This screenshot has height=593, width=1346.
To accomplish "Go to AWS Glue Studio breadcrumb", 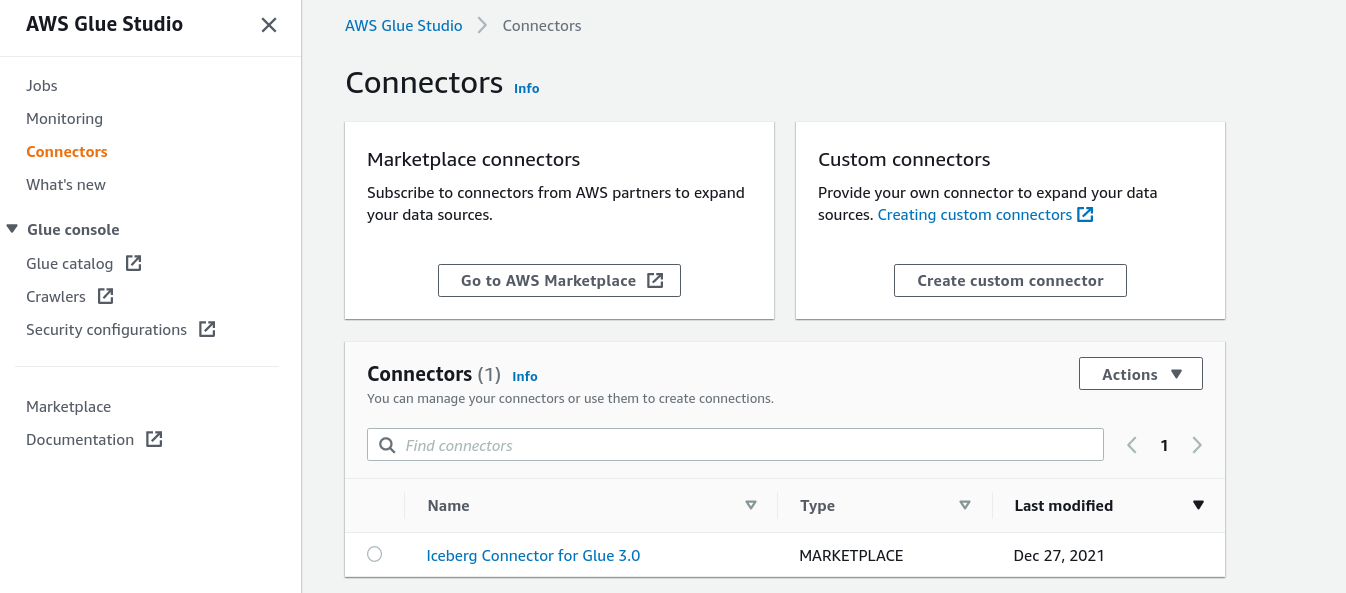I will coord(404,26).
